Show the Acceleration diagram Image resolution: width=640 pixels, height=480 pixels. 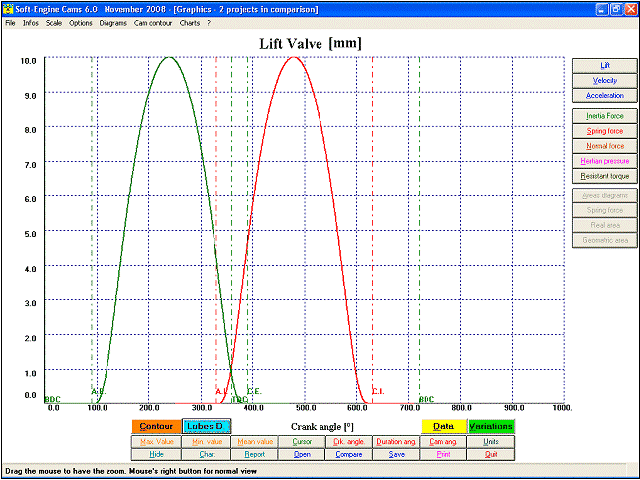point(605,96)
